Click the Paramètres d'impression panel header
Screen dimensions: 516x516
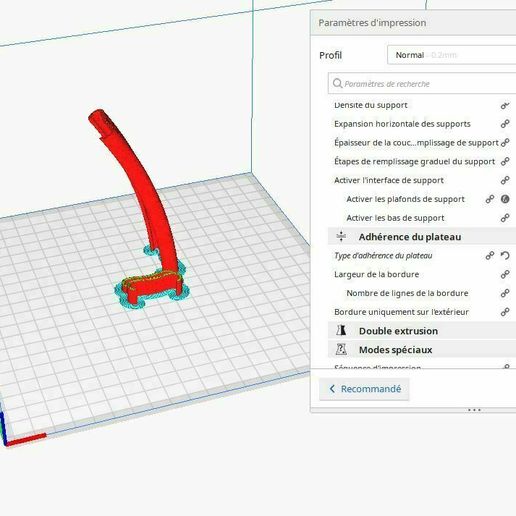(x=413, y=23)
